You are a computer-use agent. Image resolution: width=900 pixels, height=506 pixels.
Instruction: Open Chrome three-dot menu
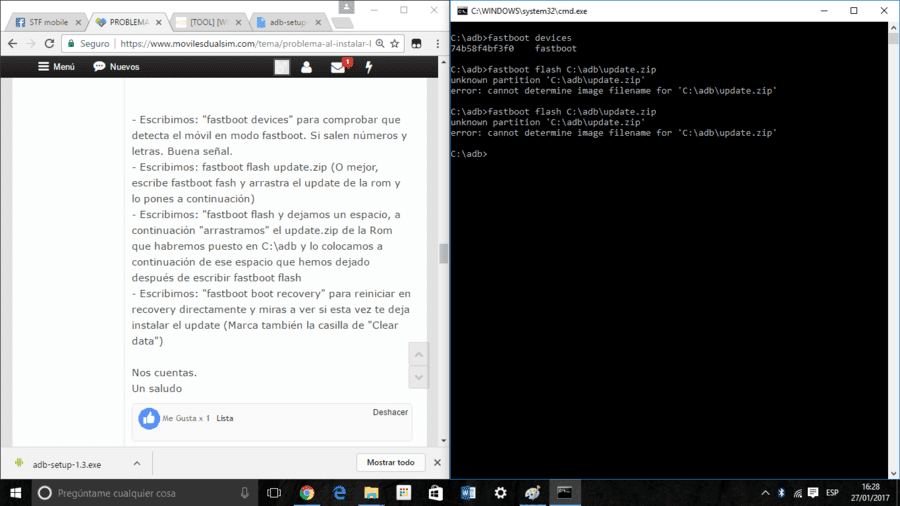(437, 44)
